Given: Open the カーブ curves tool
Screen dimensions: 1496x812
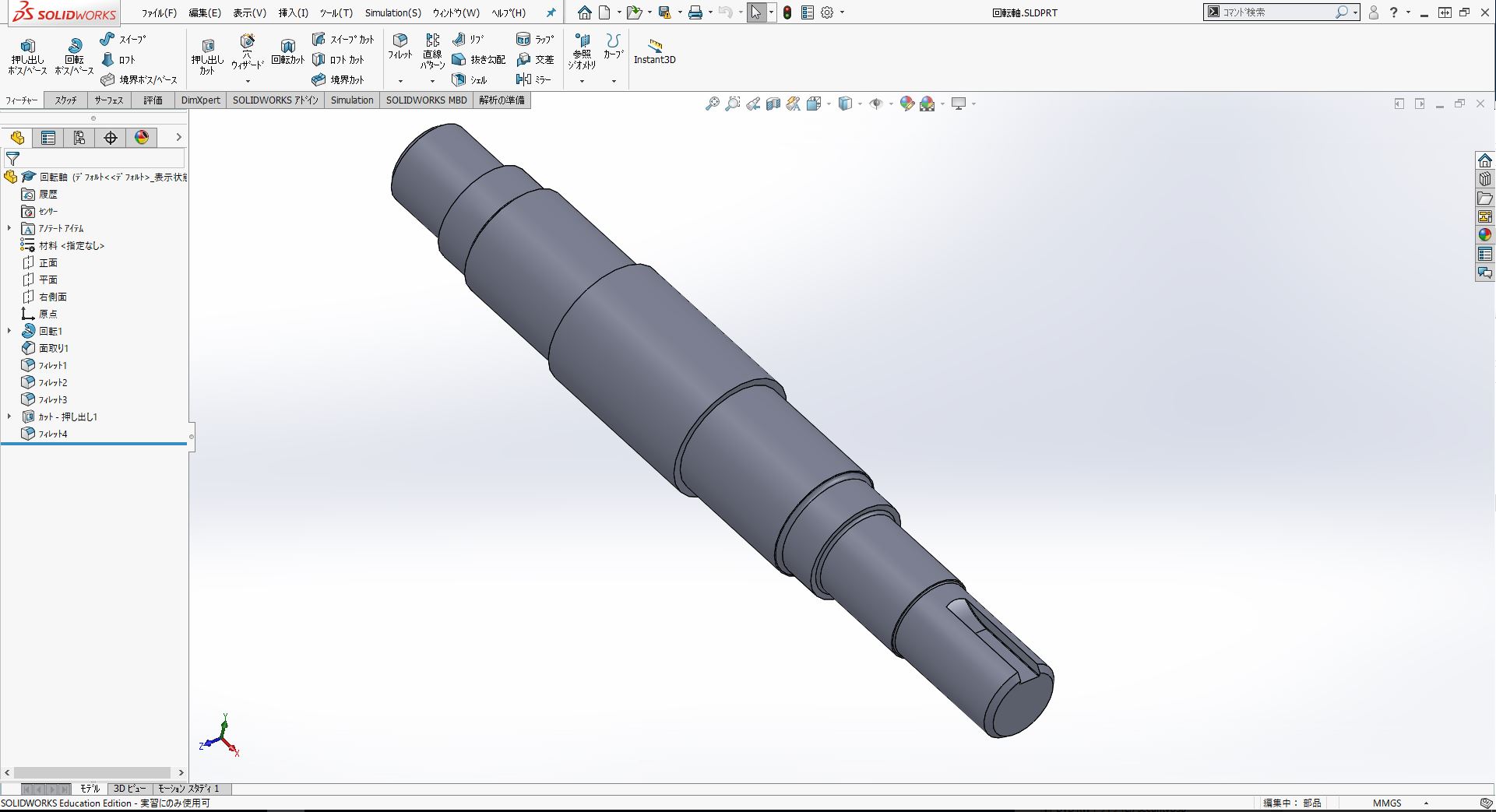Looking at the screenshot, I should coord(613,47).
